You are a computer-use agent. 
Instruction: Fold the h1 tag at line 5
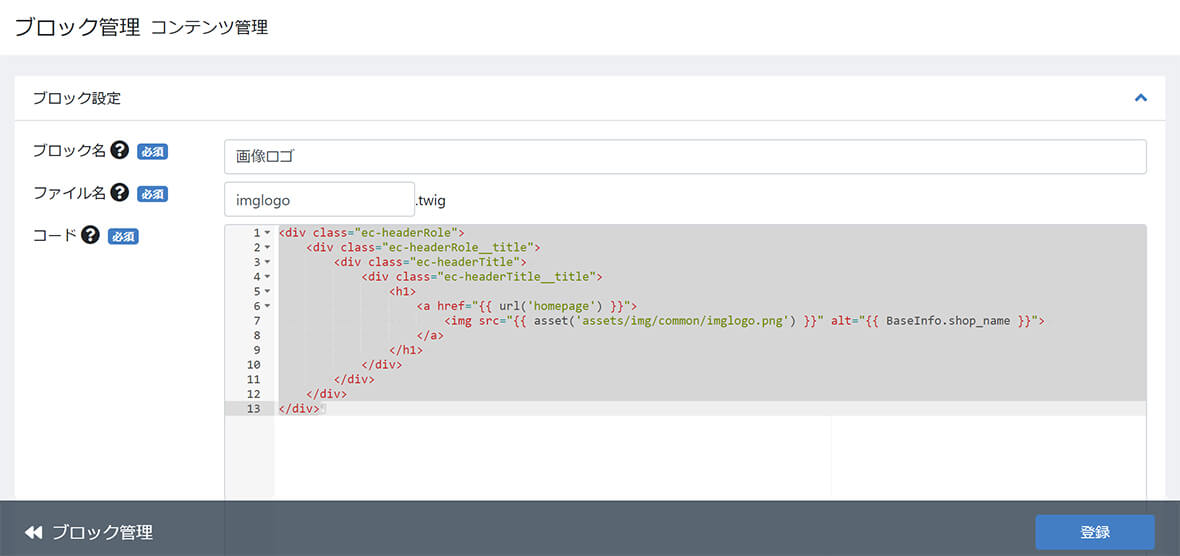click(268, 291)
